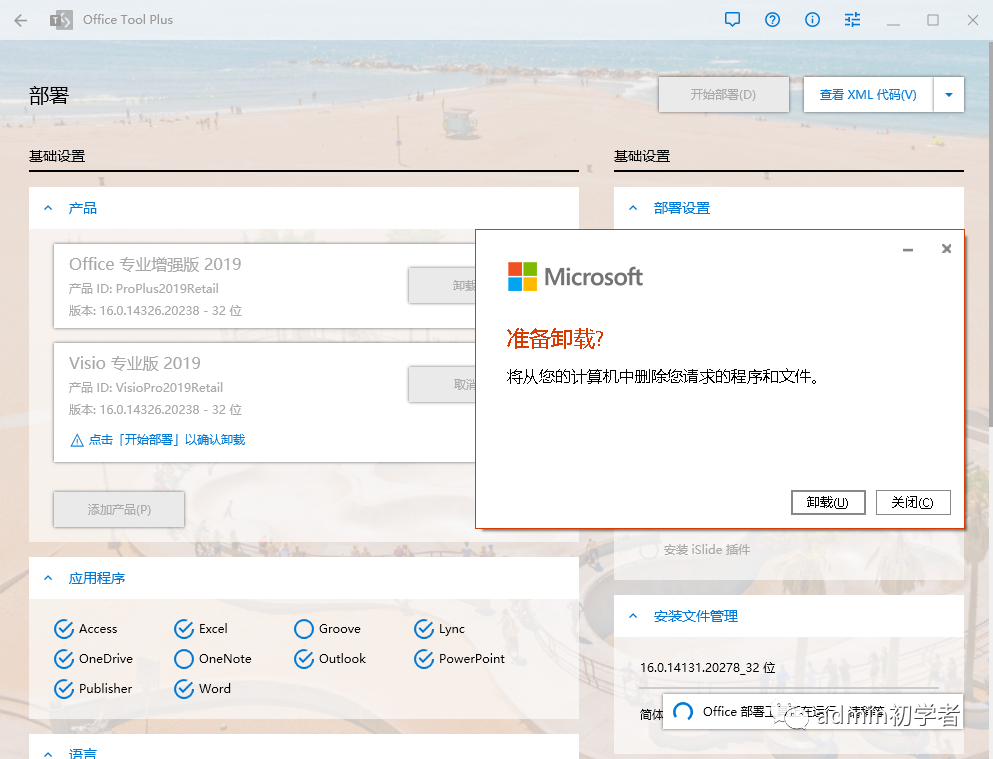Click the 卸载 button for Office 2019
The image size is (993, 759).
tap(442, 285)
